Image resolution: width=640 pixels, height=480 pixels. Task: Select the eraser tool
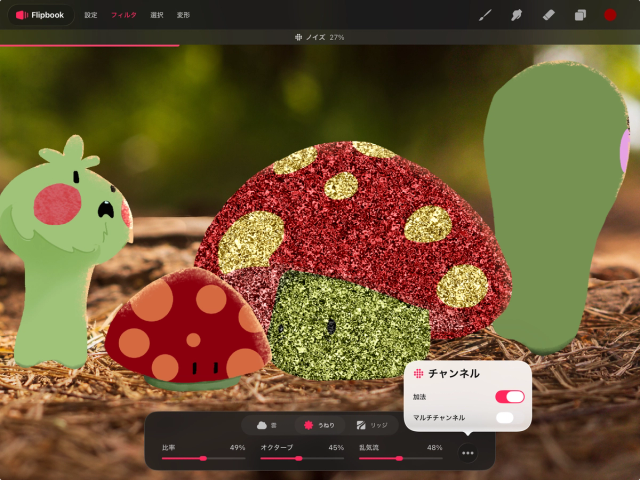click(549, 15)
